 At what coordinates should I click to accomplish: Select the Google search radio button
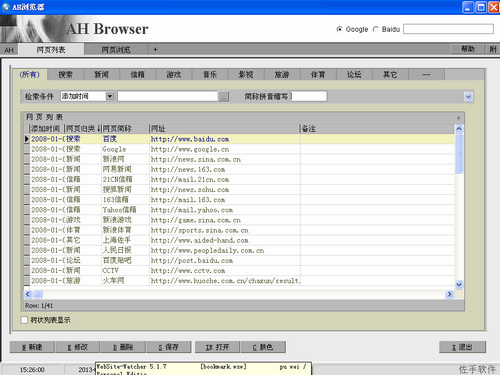tap(339, 29)
